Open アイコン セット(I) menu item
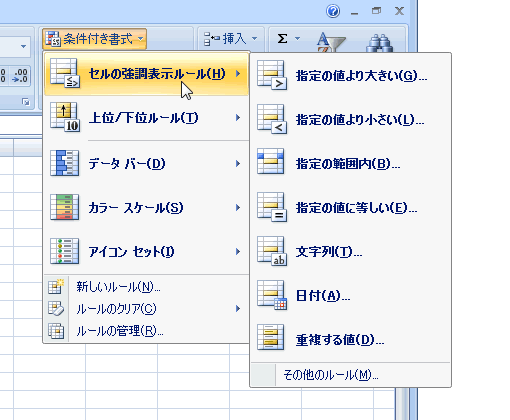 146,252
